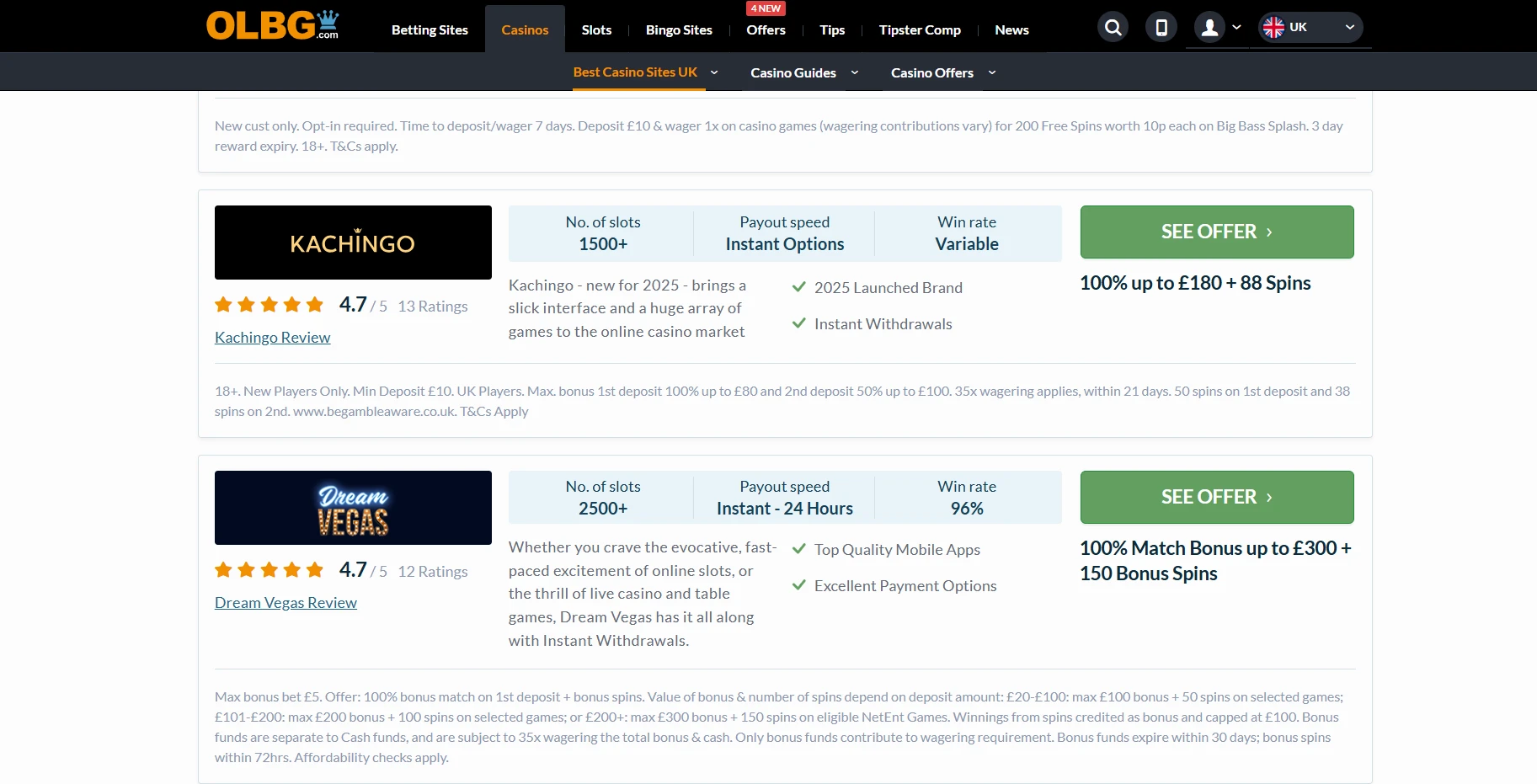
Task: Open the search magnifier icon
Action: 1113,28
